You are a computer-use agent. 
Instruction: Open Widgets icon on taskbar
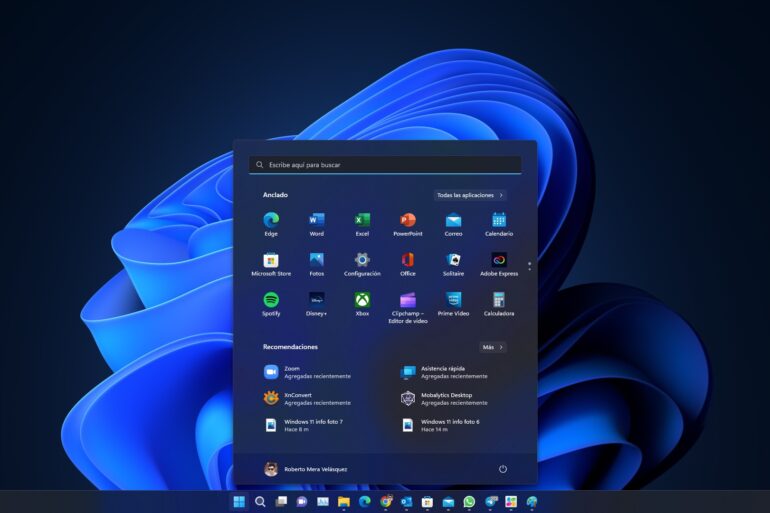pyautogui.click(x=323, y=502)
